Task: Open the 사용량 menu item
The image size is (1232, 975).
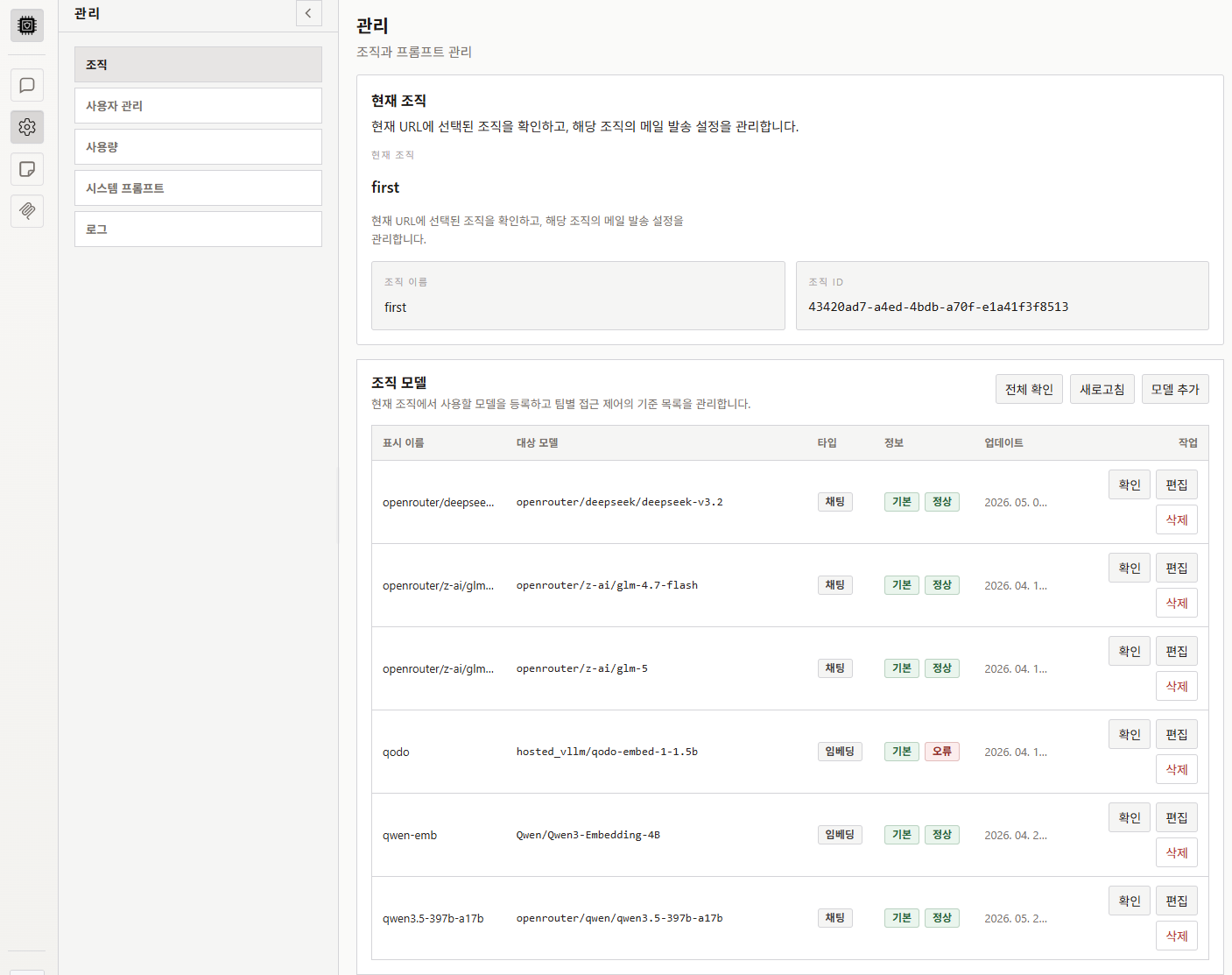Action: pos(198,147)
